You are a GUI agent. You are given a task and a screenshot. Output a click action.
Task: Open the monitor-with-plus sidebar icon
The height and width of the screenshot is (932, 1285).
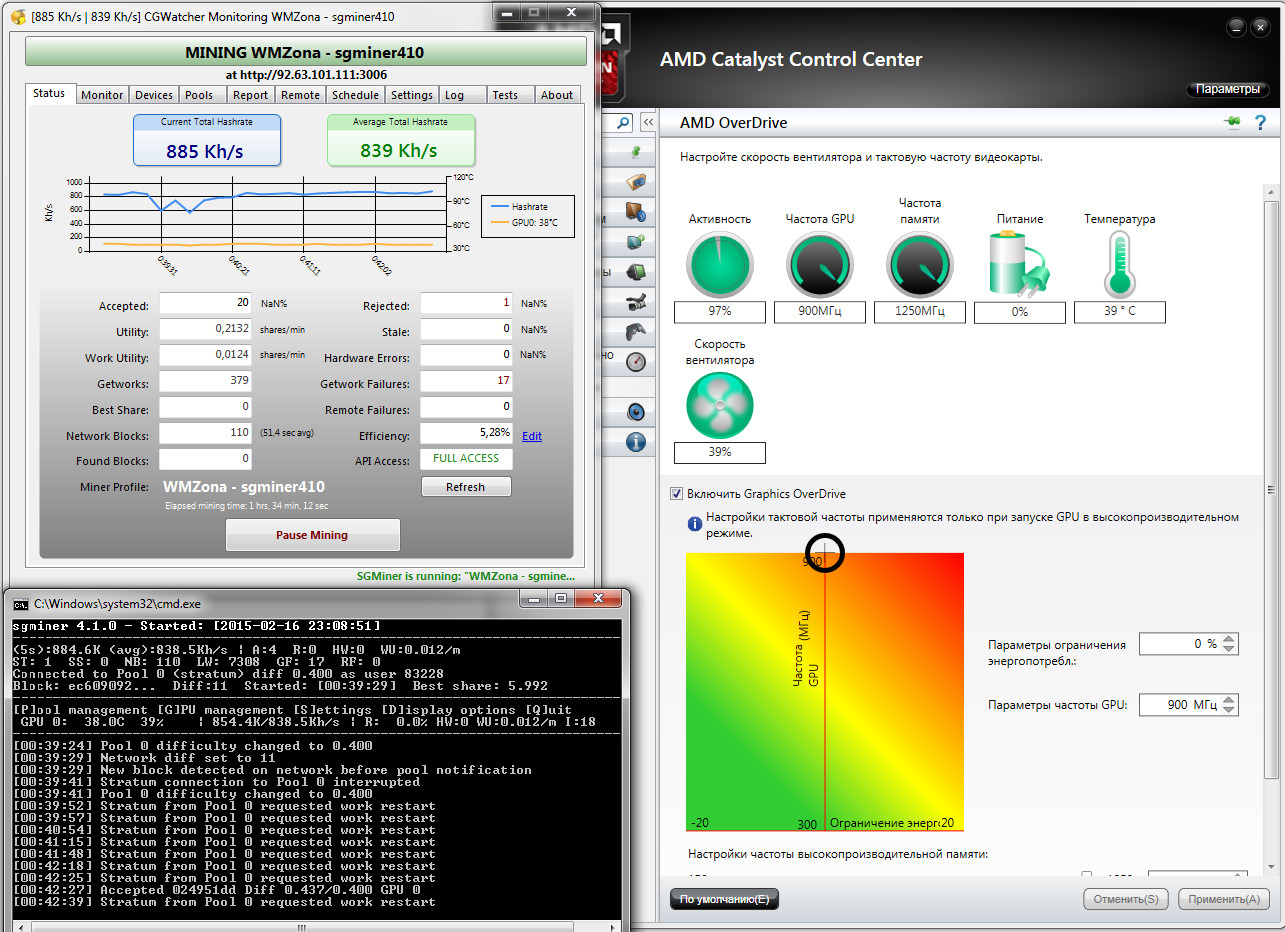pyautogui.click(x=635, y=241)
